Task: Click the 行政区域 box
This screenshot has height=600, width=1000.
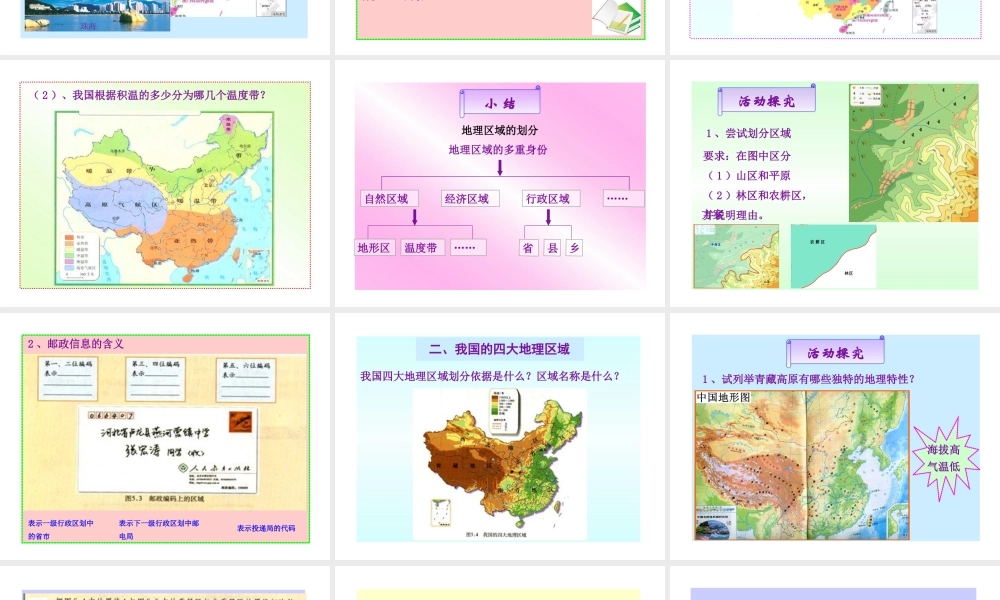Action: [550, 198]
